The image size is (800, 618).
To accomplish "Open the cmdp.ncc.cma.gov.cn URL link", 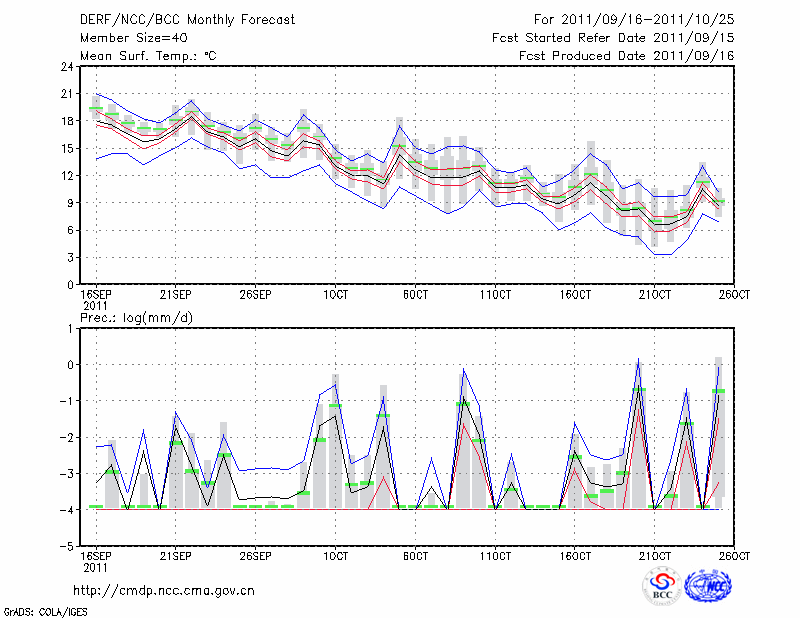I will click(x=164, y=591).
